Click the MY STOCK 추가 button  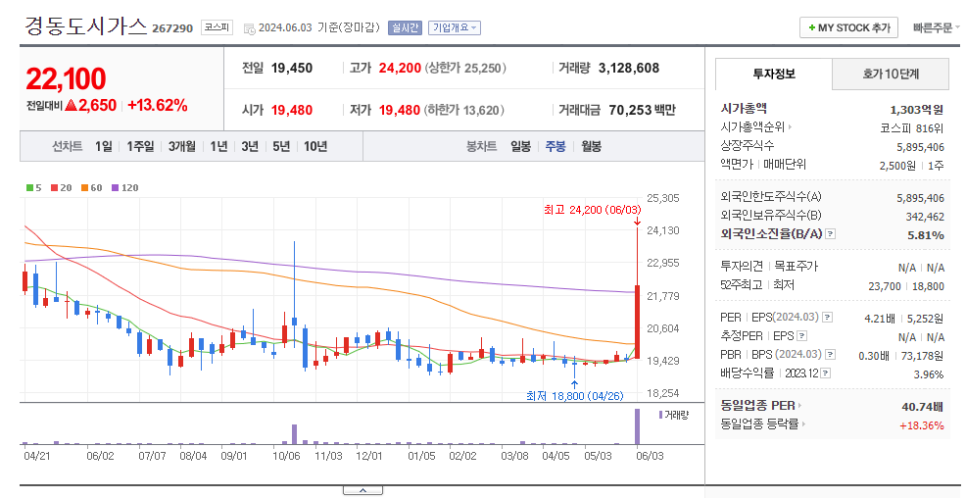coord(848,28)
